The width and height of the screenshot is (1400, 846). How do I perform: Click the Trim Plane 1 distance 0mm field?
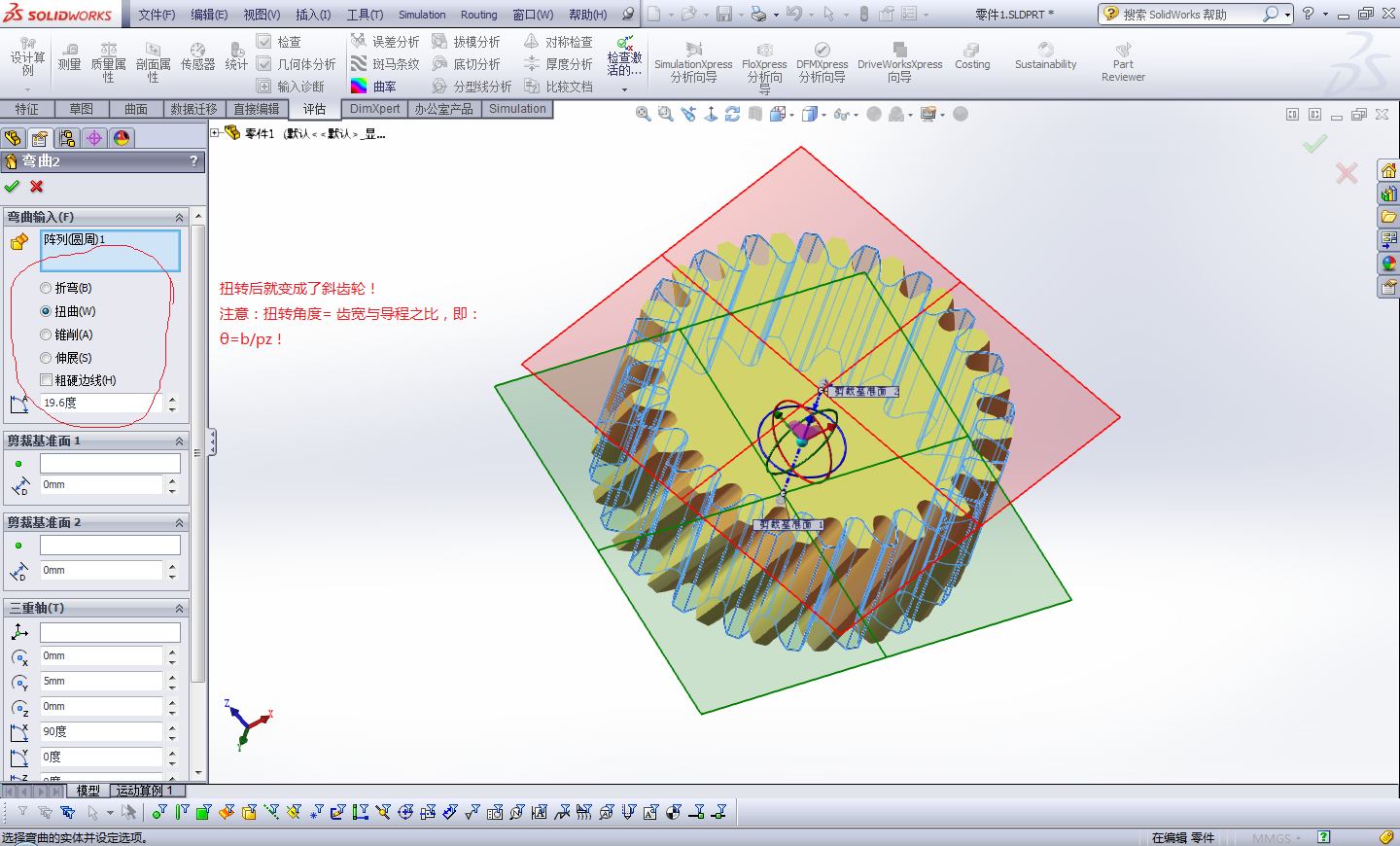(101, 484)
